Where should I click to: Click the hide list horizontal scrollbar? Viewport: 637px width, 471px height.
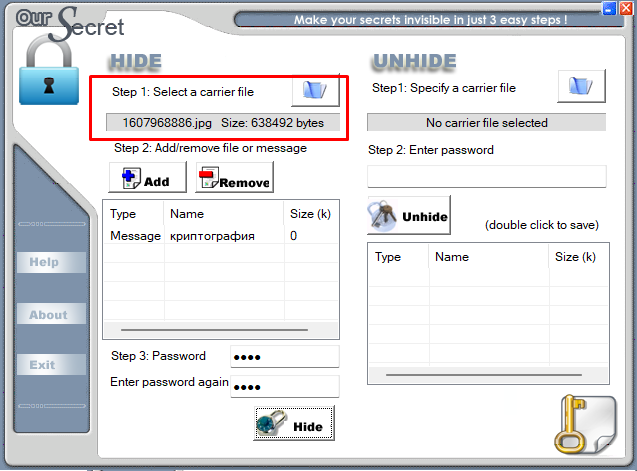pyautogui.click(x=221, y=330)
